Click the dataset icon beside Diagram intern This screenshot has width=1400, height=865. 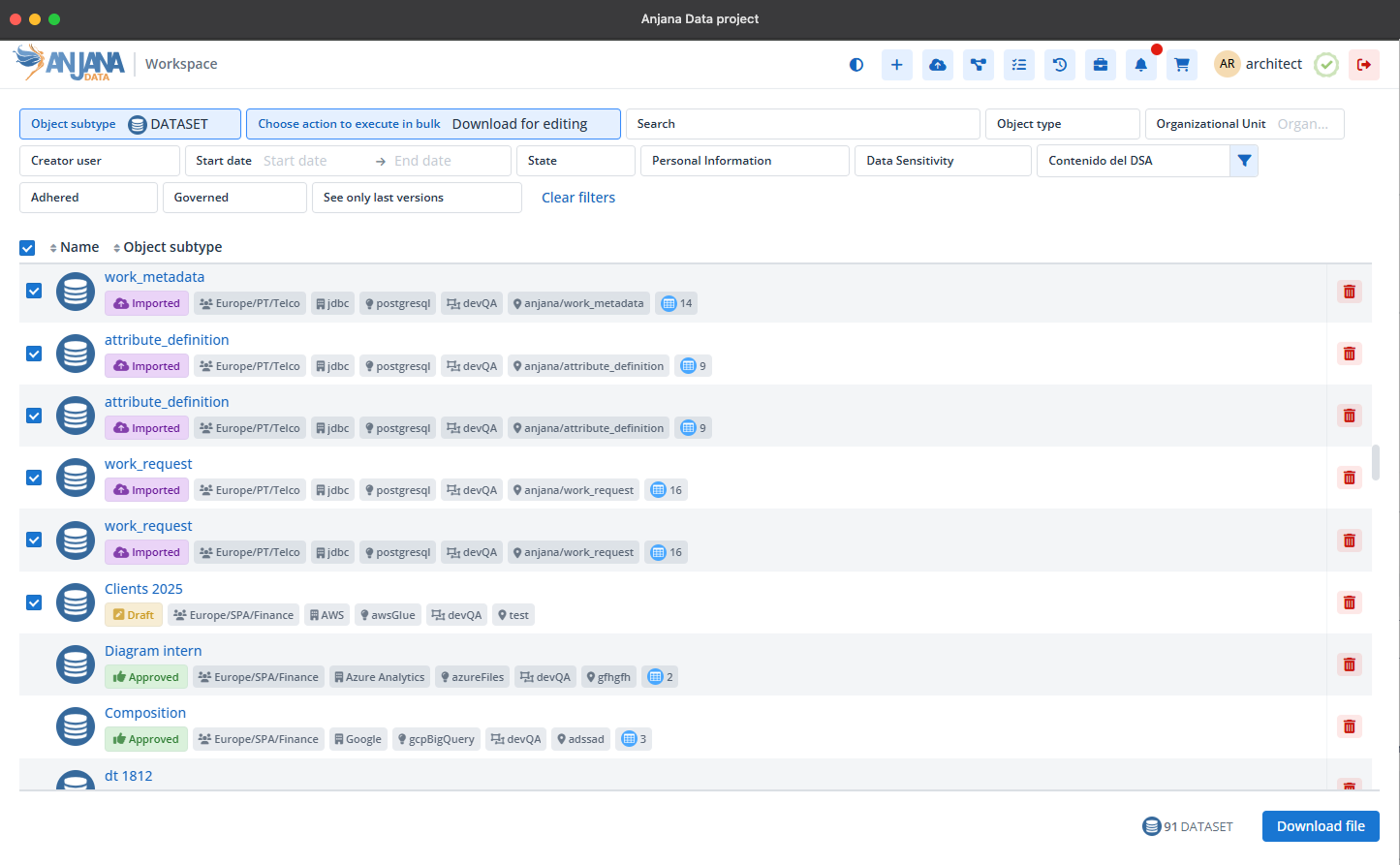click(x=76, y=664)
